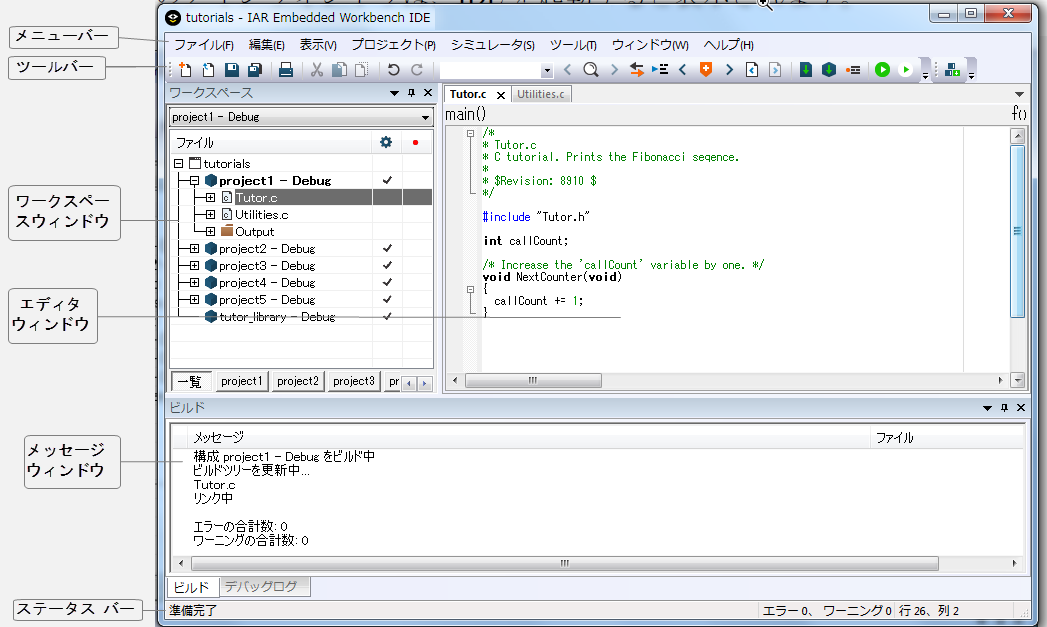Image resolution: width=1047 pixels, height=627 pixels.
Task: Click the magnifier Find icon
Action: (591, 70)
